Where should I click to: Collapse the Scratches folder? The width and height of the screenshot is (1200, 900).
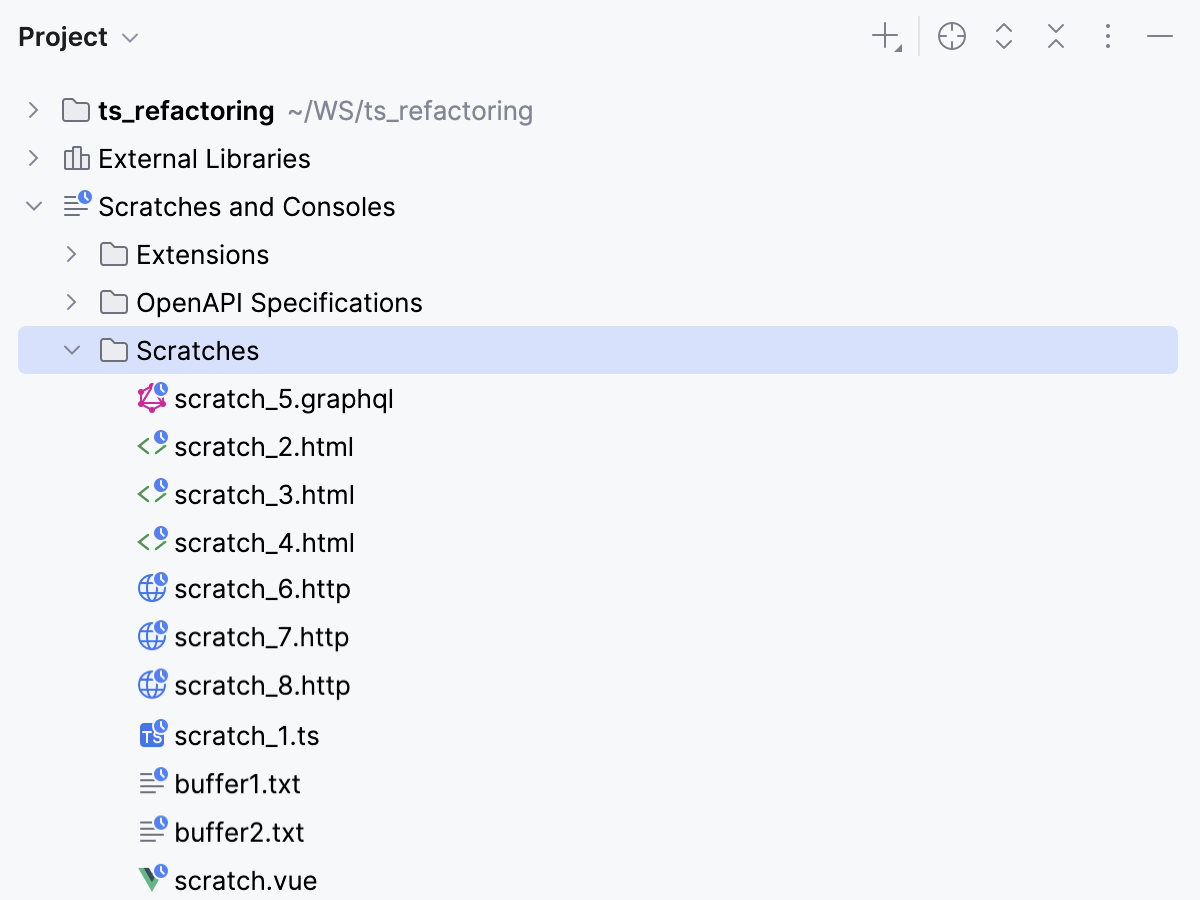click(71, 350)
